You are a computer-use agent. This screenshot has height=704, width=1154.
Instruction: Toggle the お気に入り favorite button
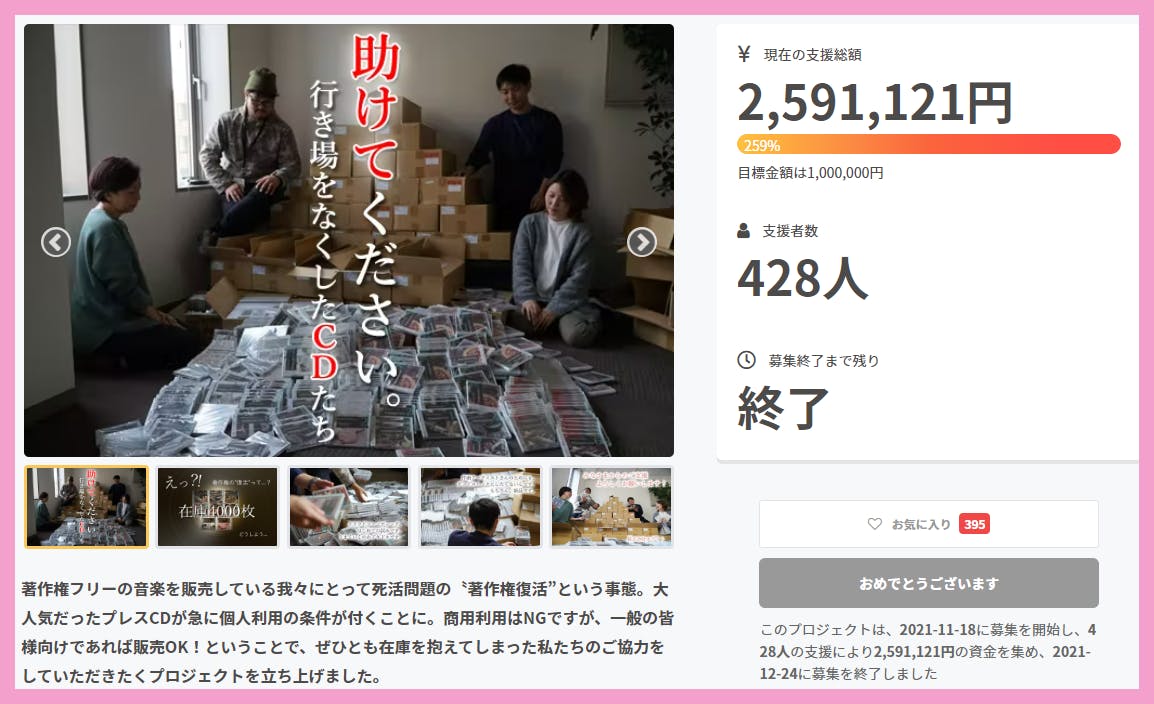click(x=929, y=524)
